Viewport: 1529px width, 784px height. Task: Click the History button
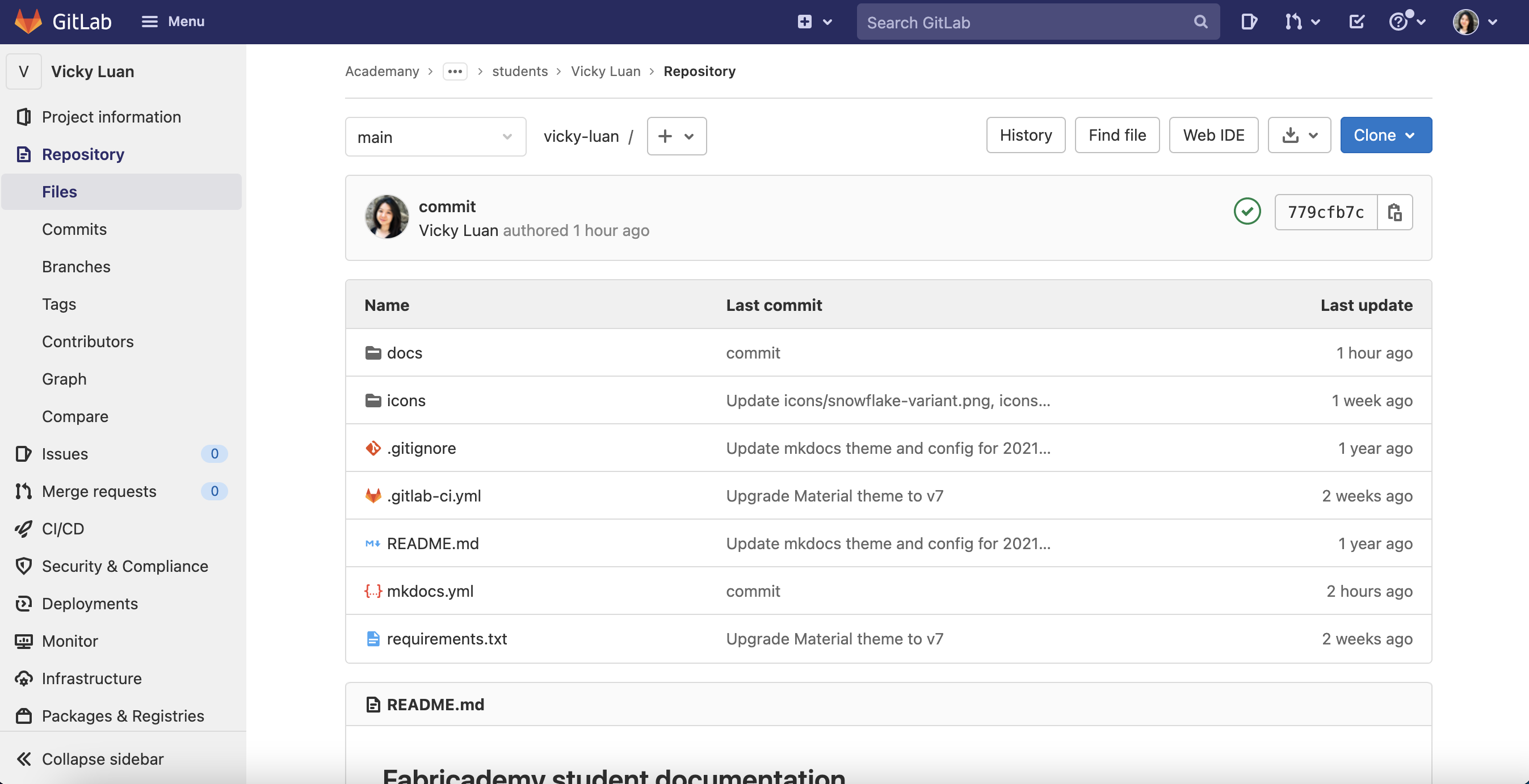tap(1026, 136)
